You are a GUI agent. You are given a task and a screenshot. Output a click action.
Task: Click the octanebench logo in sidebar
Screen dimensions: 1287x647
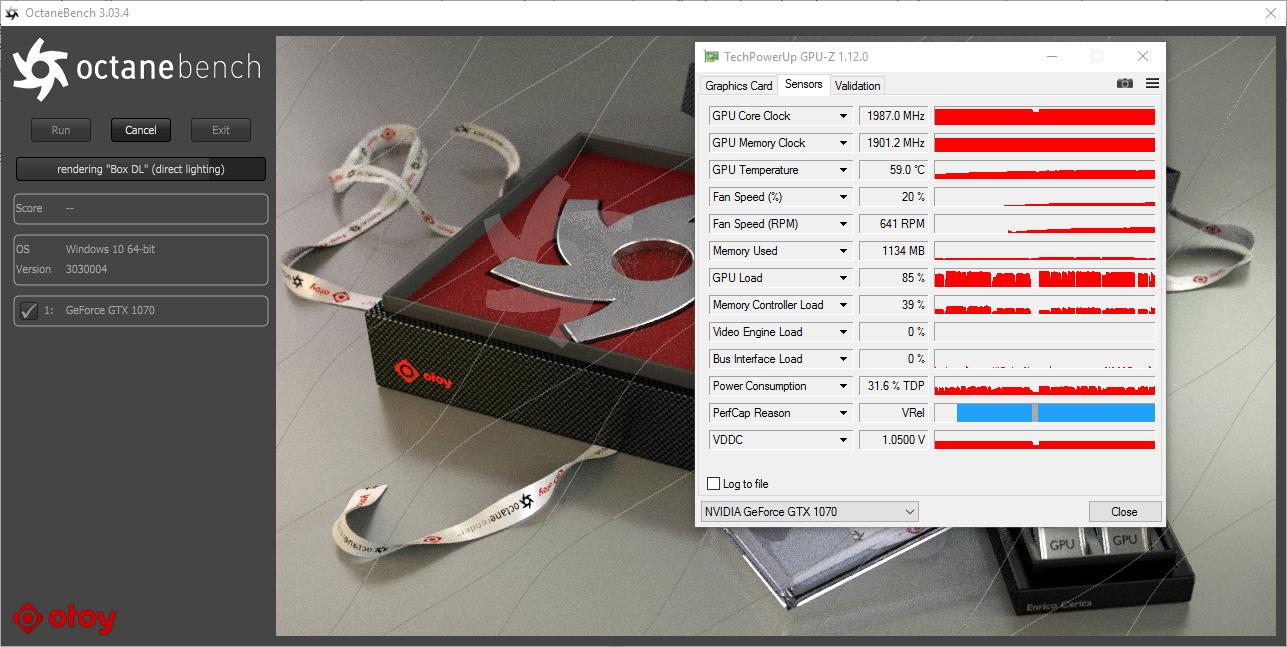[x=136, y=69]
